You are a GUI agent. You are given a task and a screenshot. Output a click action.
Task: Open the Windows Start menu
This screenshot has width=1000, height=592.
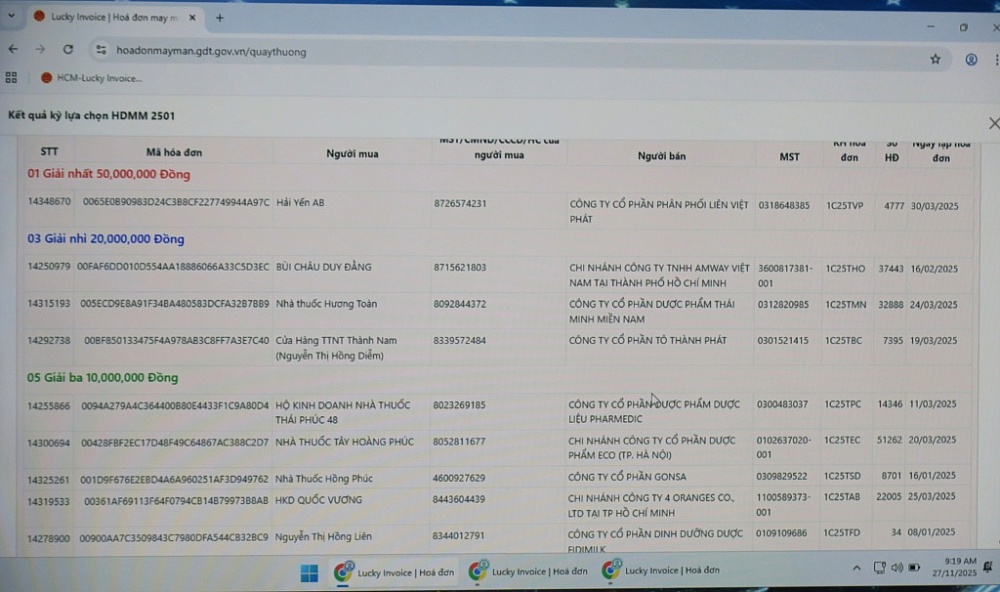309,572
